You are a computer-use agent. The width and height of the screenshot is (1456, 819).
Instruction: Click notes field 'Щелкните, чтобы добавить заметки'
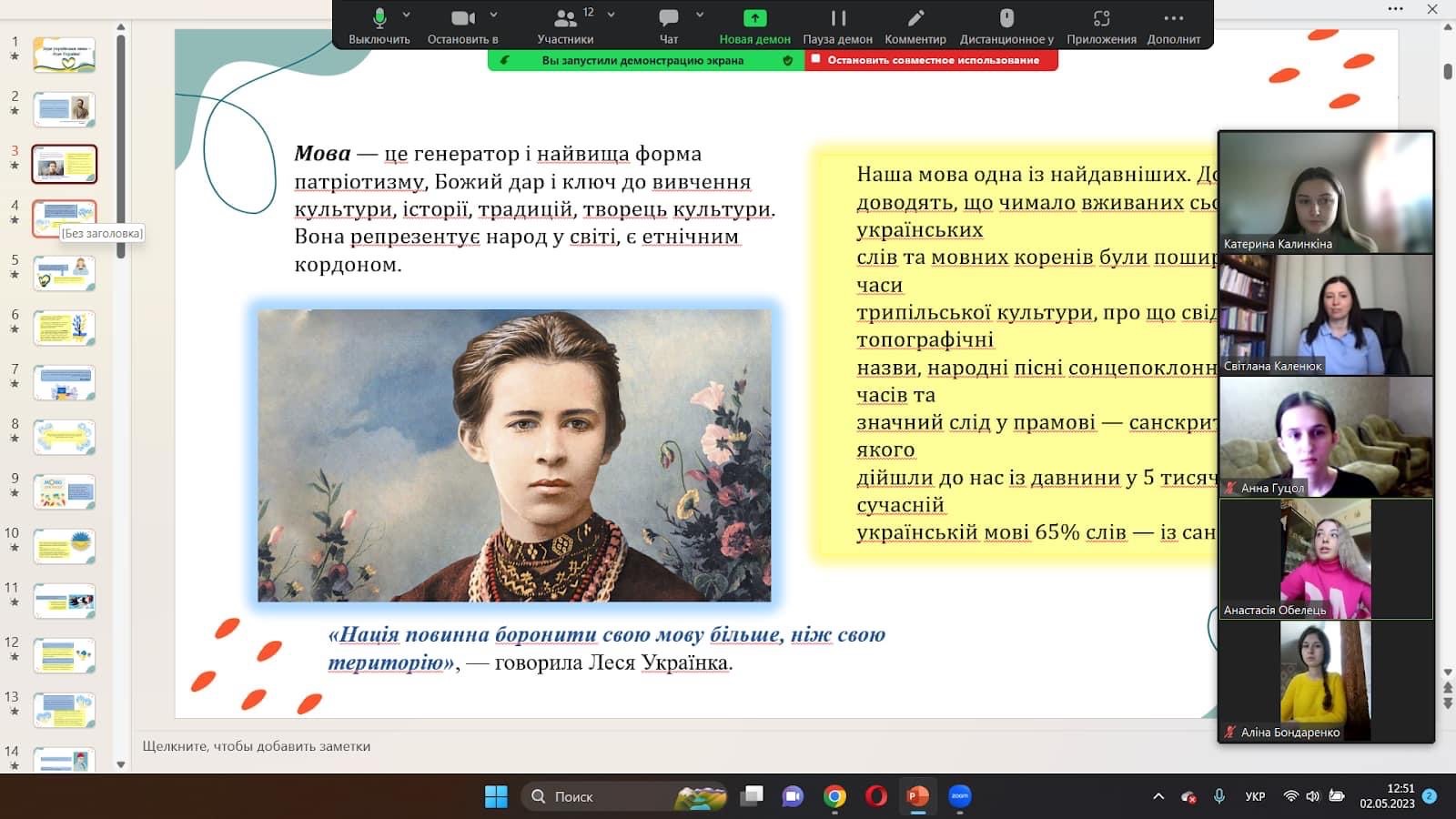pyautogui.click(x=256, y=746)
